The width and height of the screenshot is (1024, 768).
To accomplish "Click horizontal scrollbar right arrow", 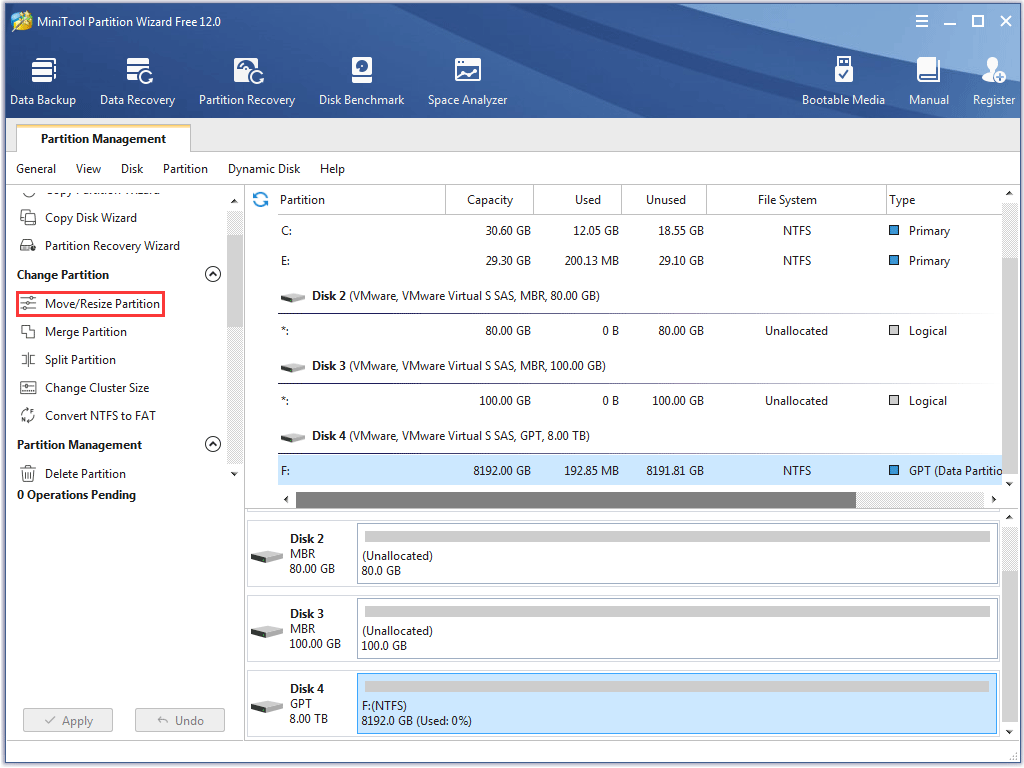I will [x=993, y=500].
